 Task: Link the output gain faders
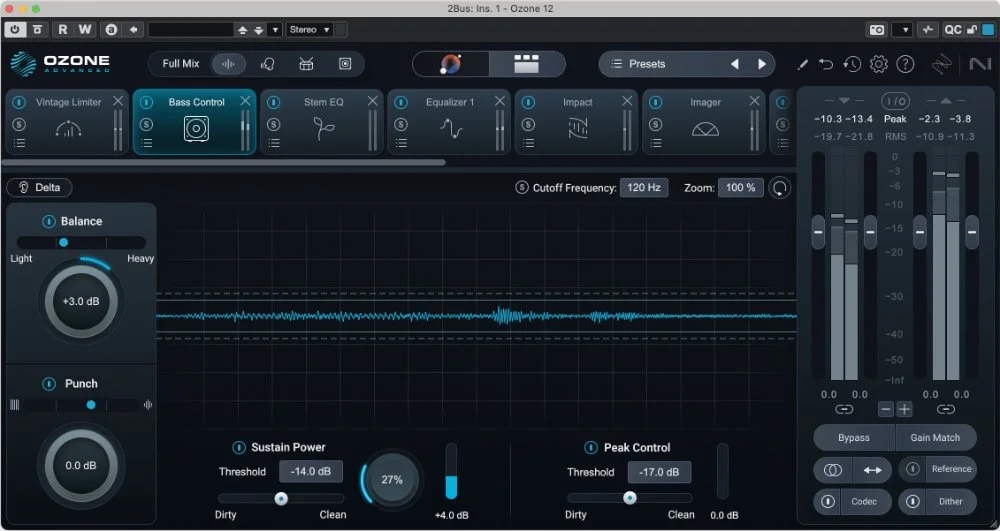[x=946, y=409]
